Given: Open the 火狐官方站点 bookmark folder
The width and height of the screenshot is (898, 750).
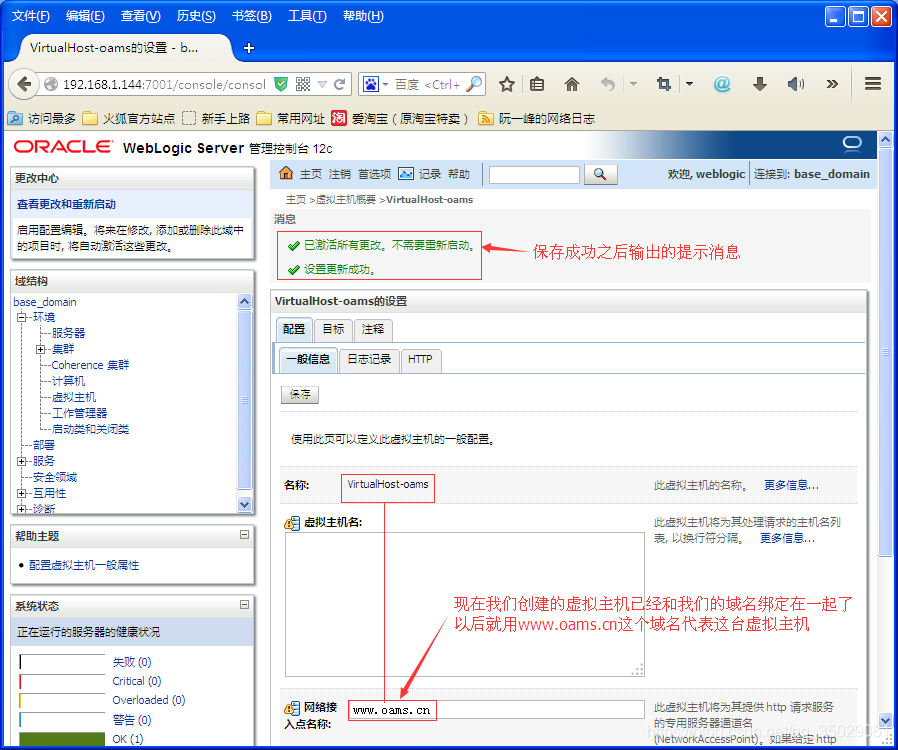Looking at the screenshot, I should click(x=128, y=119).
